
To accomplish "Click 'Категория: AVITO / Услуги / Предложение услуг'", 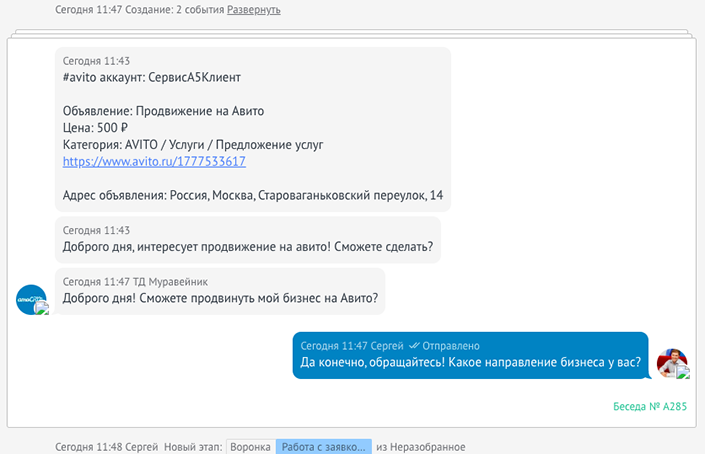I will (x=193, y=145).
